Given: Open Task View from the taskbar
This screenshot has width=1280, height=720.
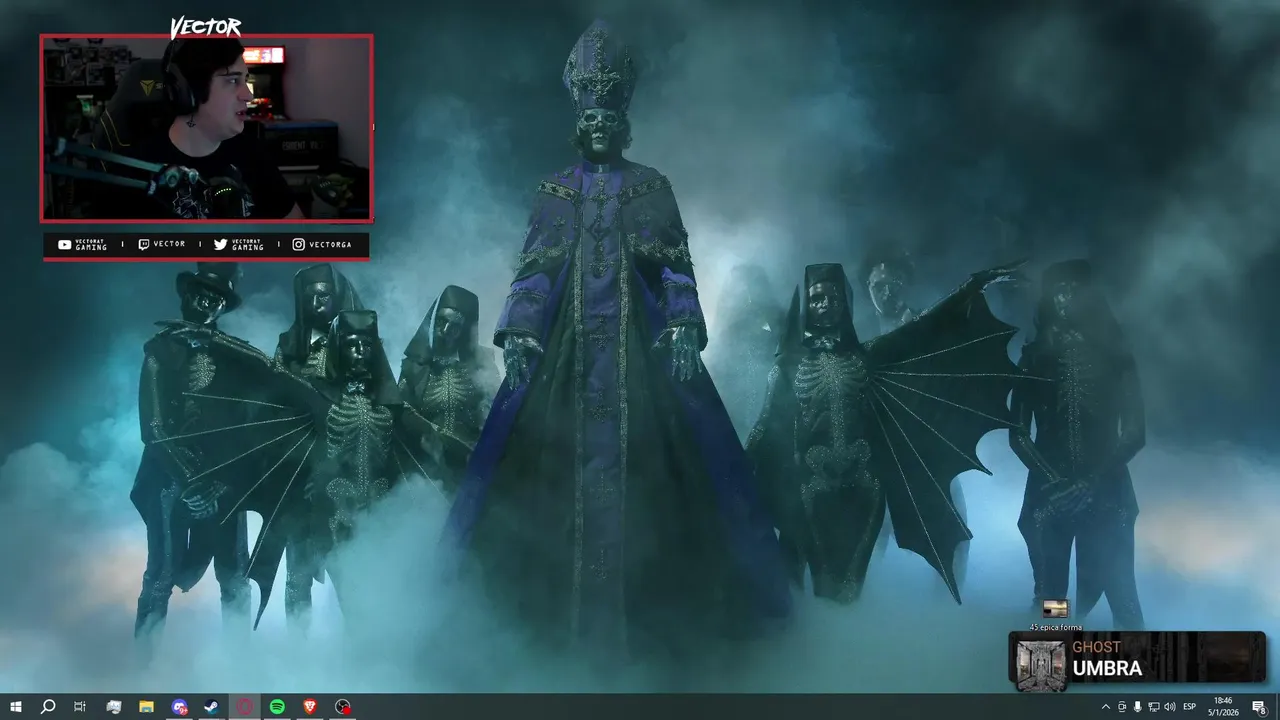Looking at the screenshot, I should 80,707.
